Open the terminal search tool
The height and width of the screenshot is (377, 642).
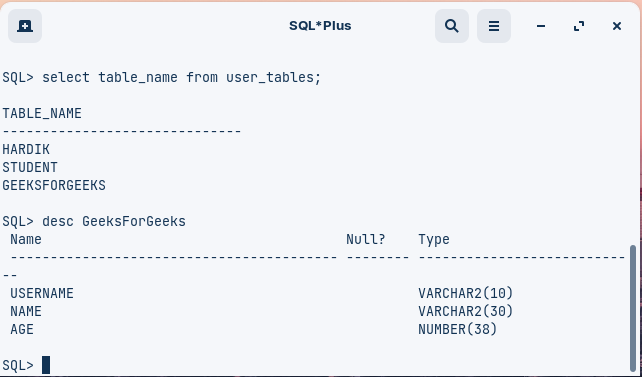[x=452, y=26]
